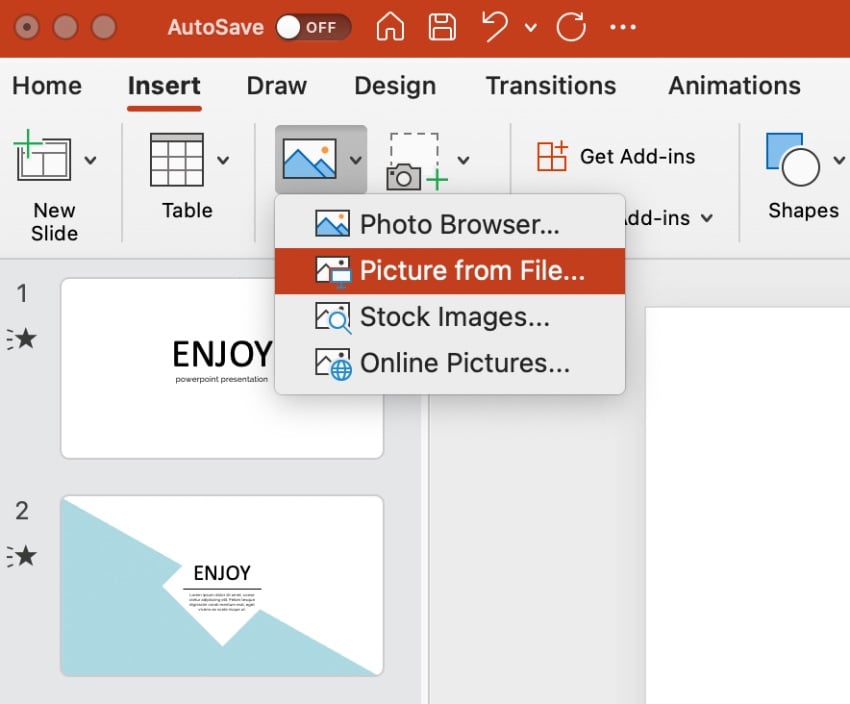Click the Table grid icon
The width and height of the screenshot is (850, 704).
[176, 159]
